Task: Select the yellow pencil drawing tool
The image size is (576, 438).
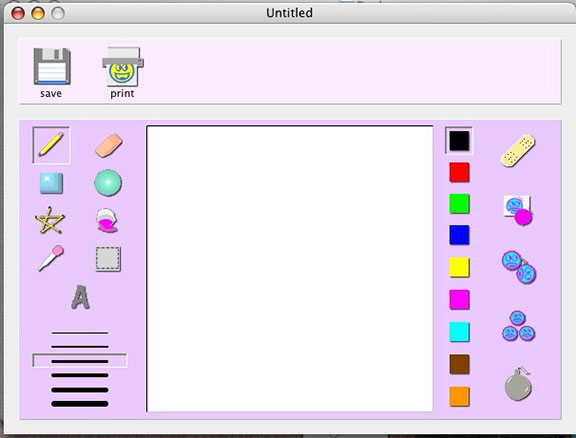Action: click(51, 145)
